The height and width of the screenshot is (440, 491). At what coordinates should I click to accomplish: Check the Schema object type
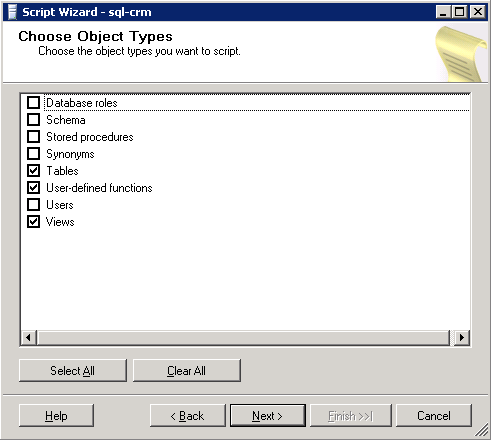pyautogui.click(x=33, y=120)
